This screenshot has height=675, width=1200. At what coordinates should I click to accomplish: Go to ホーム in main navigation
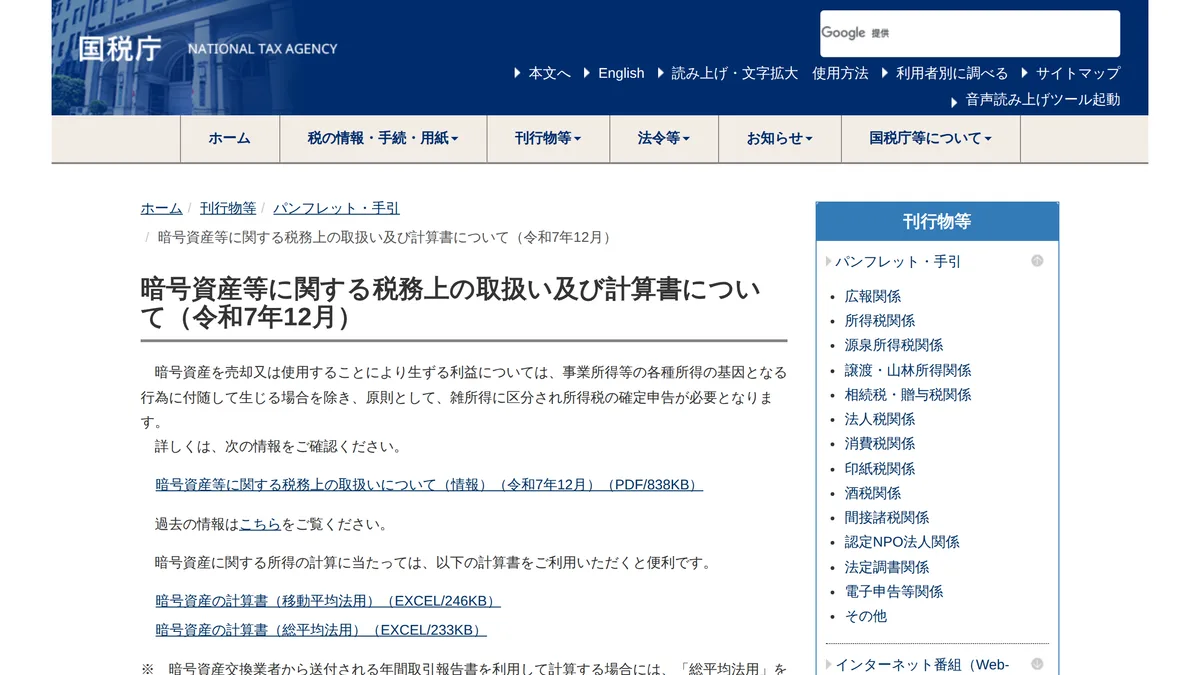click(230, 139)
